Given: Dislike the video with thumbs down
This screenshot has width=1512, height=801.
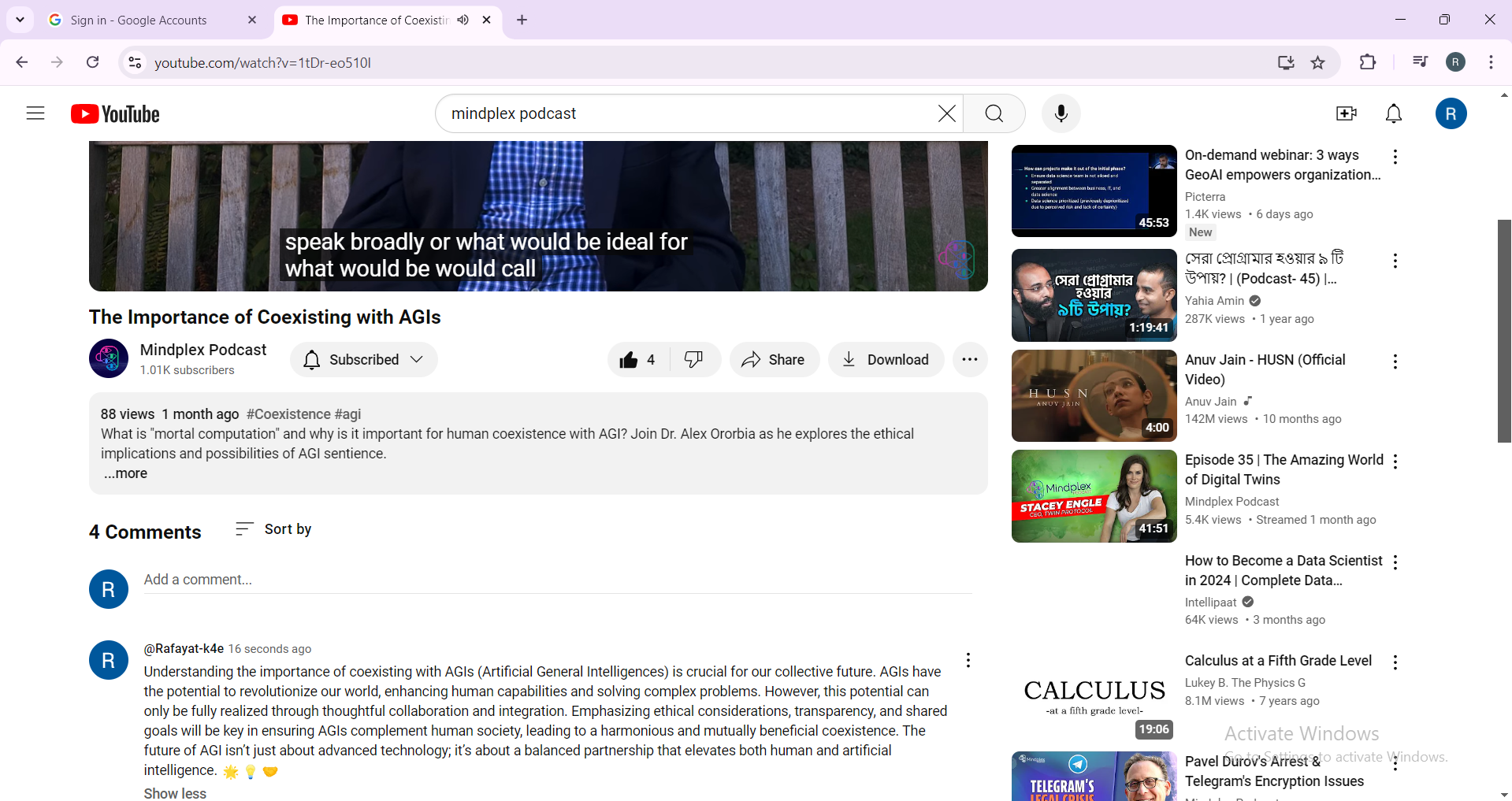Looking at the screenshot, I should click(x=694, y=360).
